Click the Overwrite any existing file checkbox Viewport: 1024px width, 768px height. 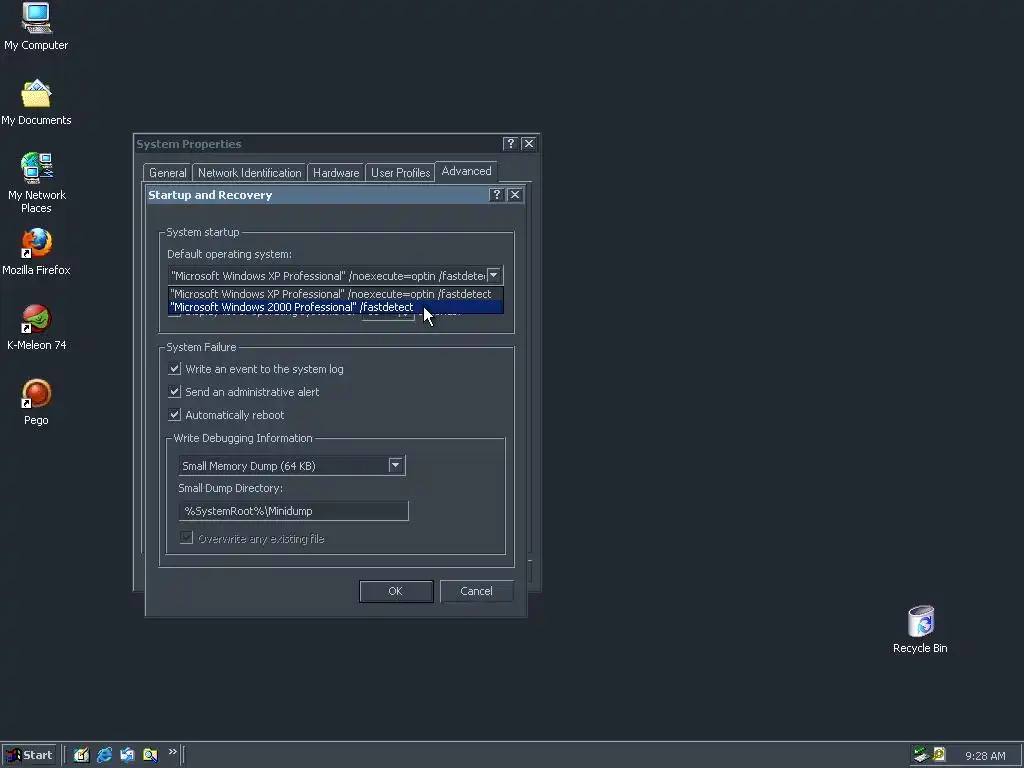click(187, 538)
